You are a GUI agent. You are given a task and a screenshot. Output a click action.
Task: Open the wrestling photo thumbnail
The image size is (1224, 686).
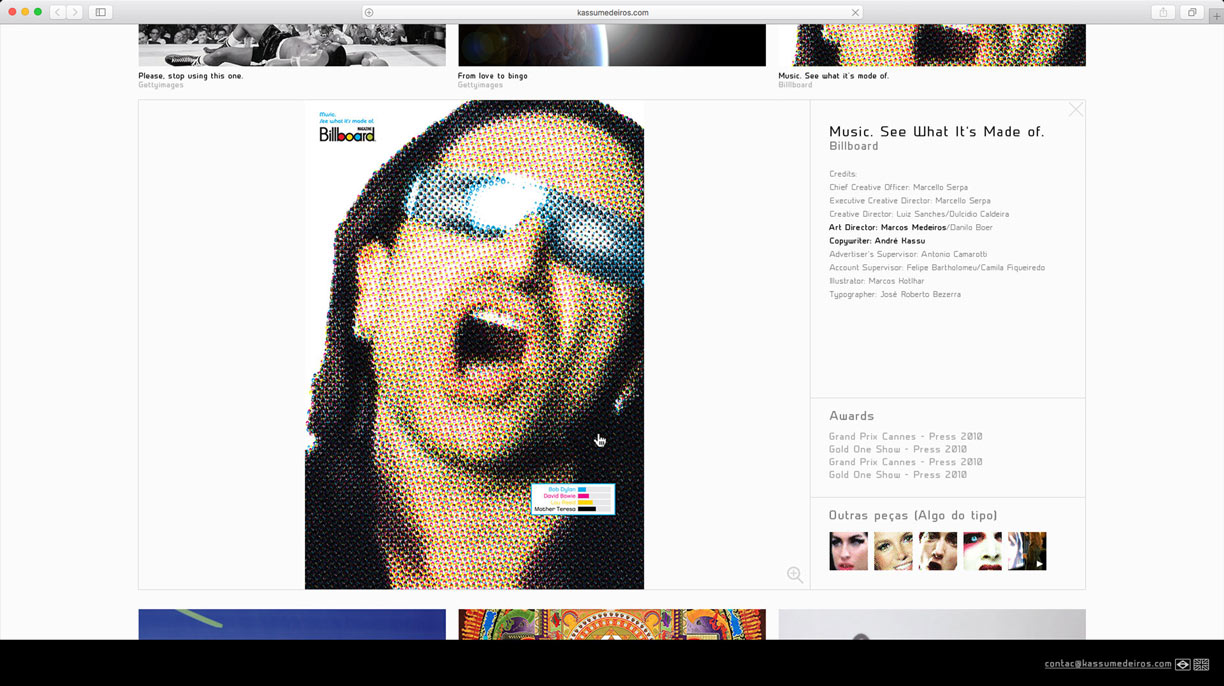pyautogui.click(x=292, y=45)
